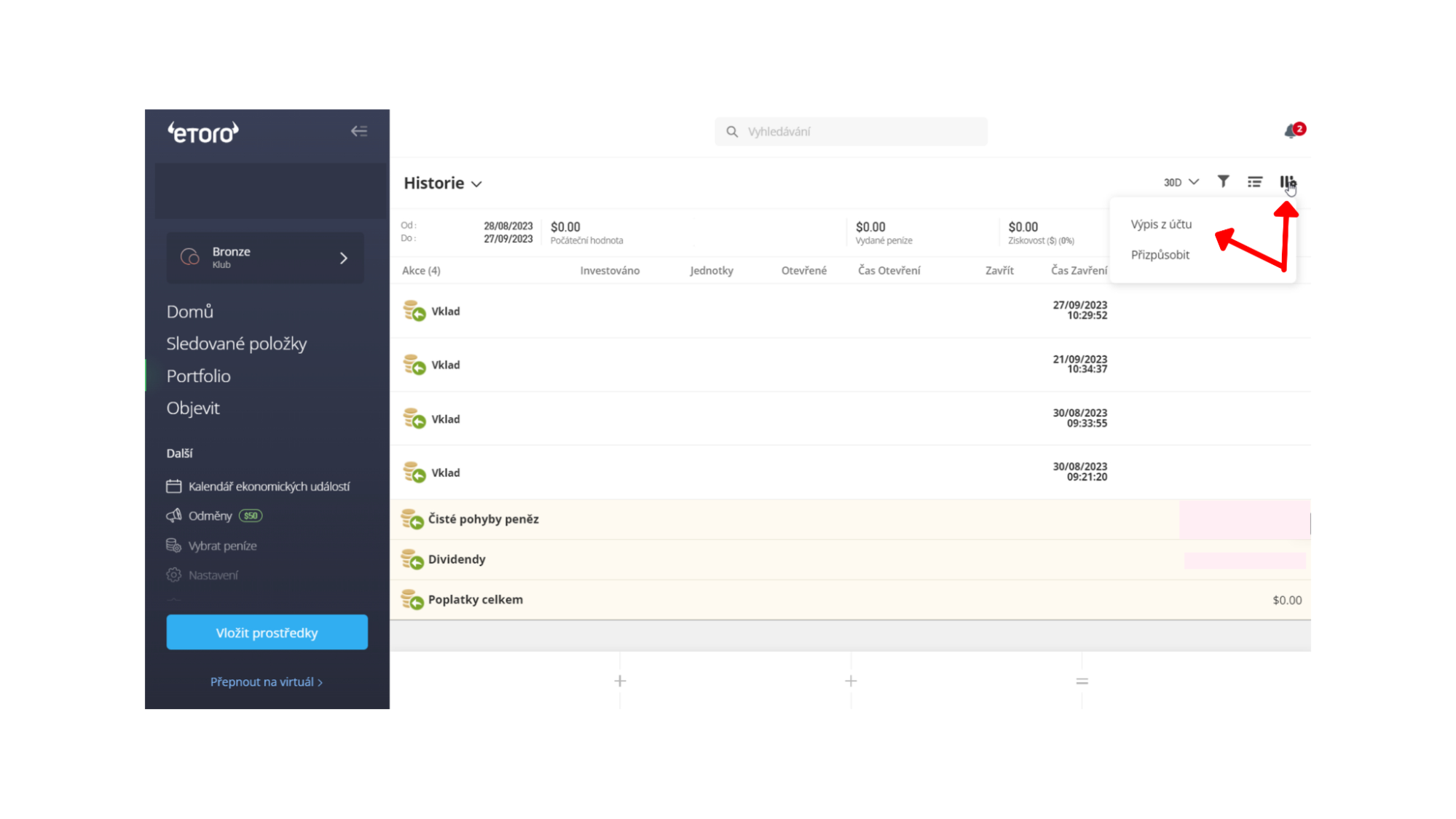Screen dimensions: 1456x819
Task: Click the eToro logo
Action: (203, 132)
